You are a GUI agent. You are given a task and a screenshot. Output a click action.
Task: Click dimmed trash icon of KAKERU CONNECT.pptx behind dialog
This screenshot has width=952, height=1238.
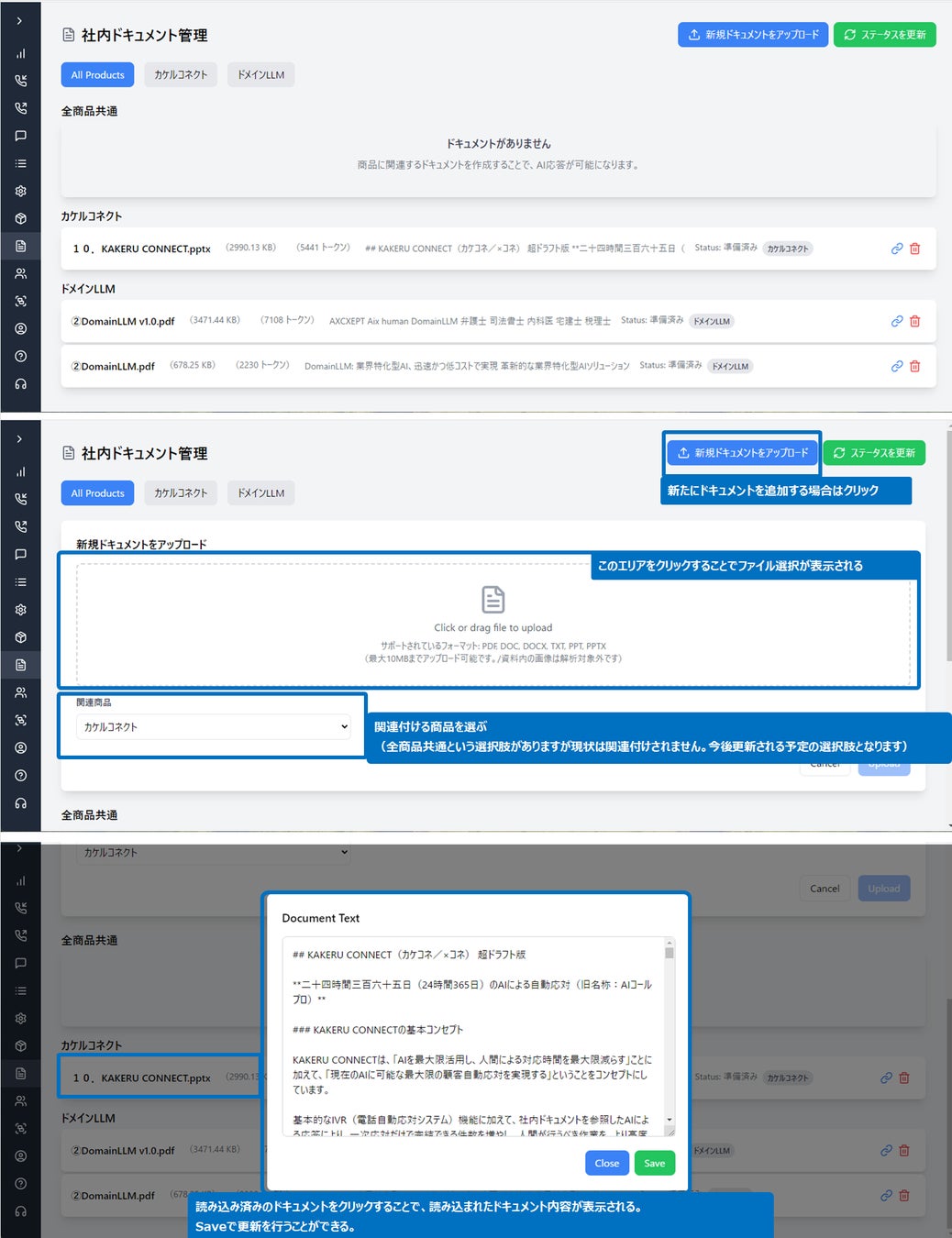[903, 1078]
